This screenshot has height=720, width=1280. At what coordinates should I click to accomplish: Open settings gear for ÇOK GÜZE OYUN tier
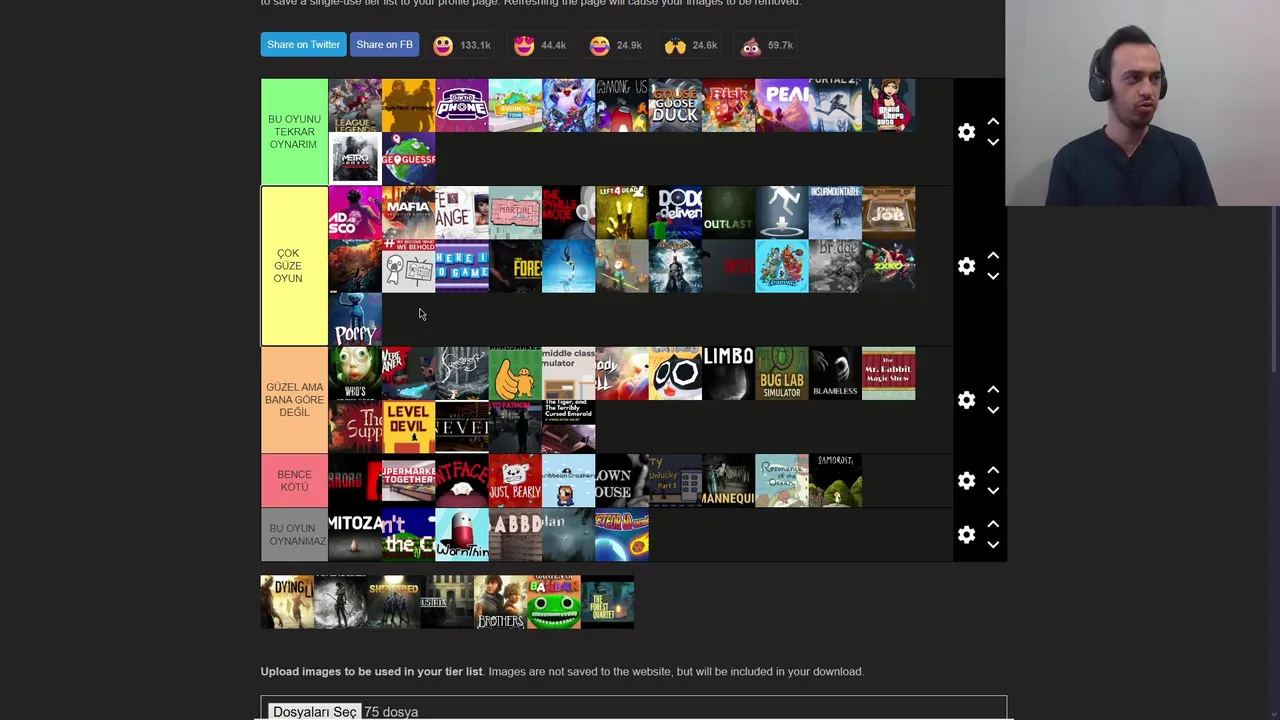[966, 266]
